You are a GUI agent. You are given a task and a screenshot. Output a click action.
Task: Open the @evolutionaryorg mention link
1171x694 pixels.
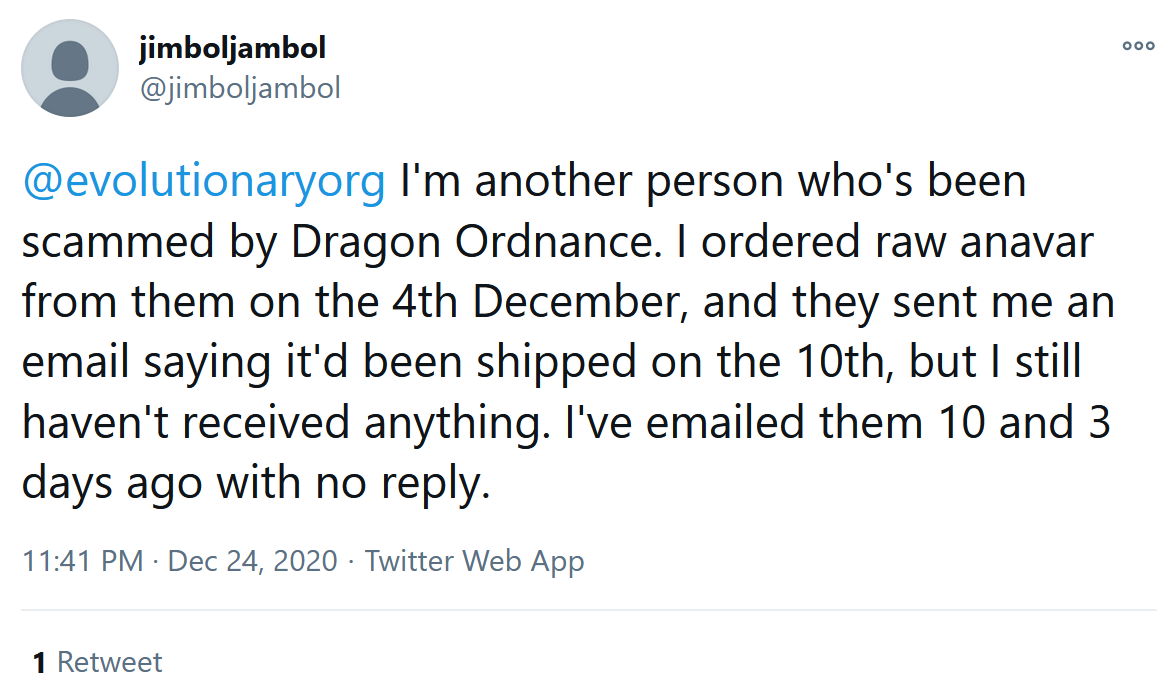(204, 183)
